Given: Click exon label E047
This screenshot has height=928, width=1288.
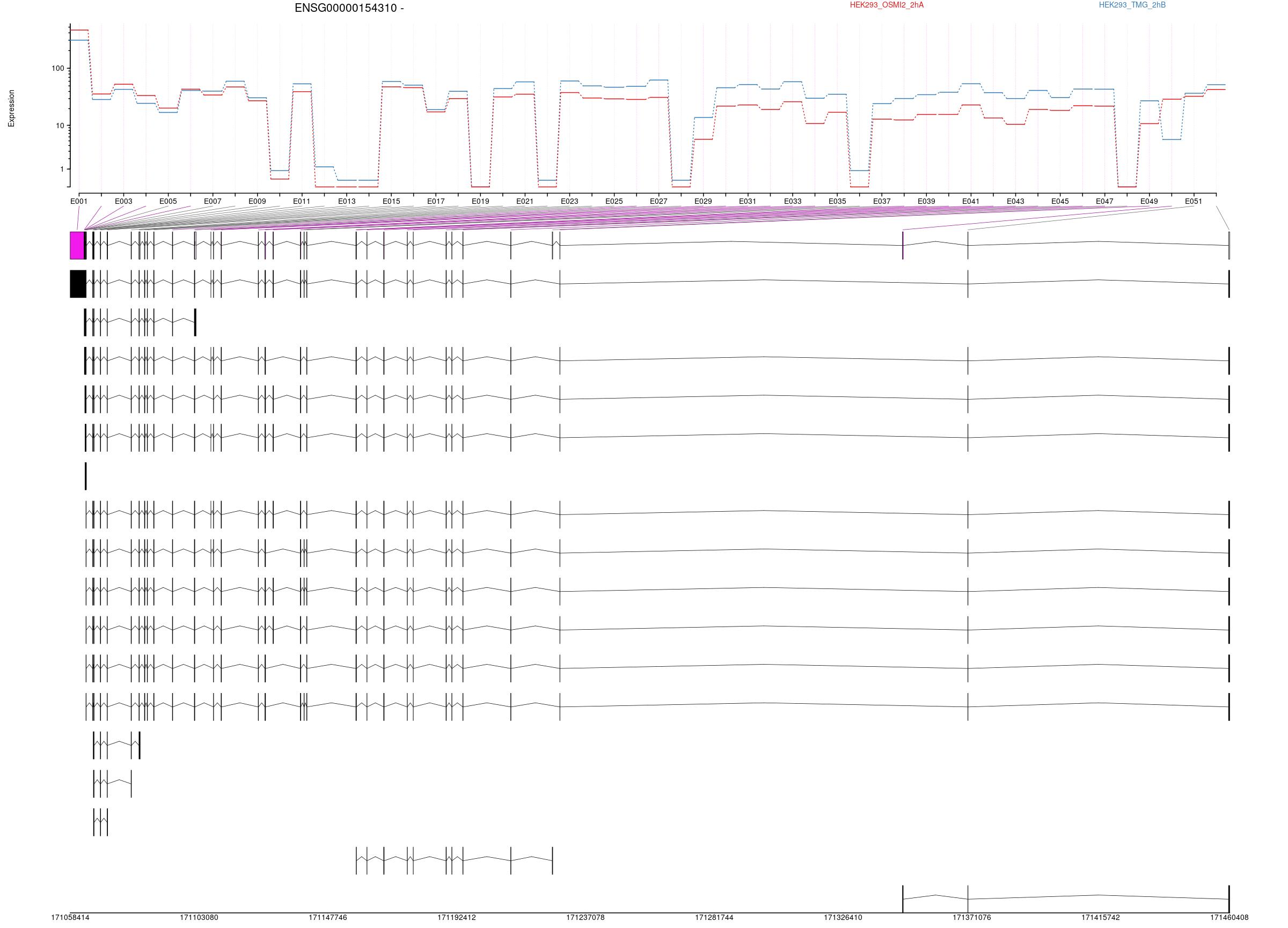Looking at the screenshot, I should click(x=1104, y=202).
